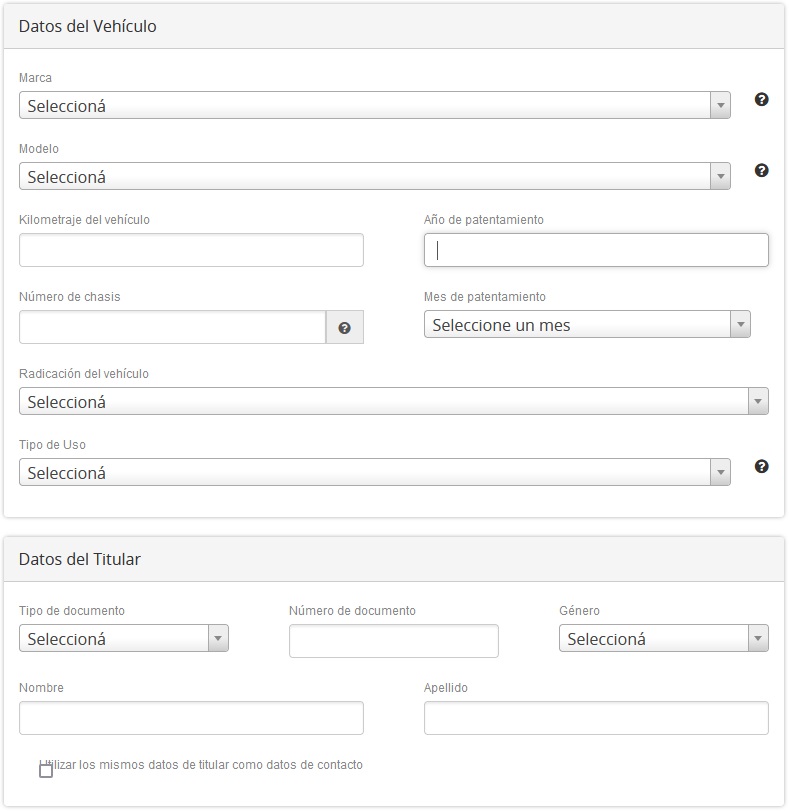Click the Nombre input field
The image size is (789, 811).
coord(190,717)
